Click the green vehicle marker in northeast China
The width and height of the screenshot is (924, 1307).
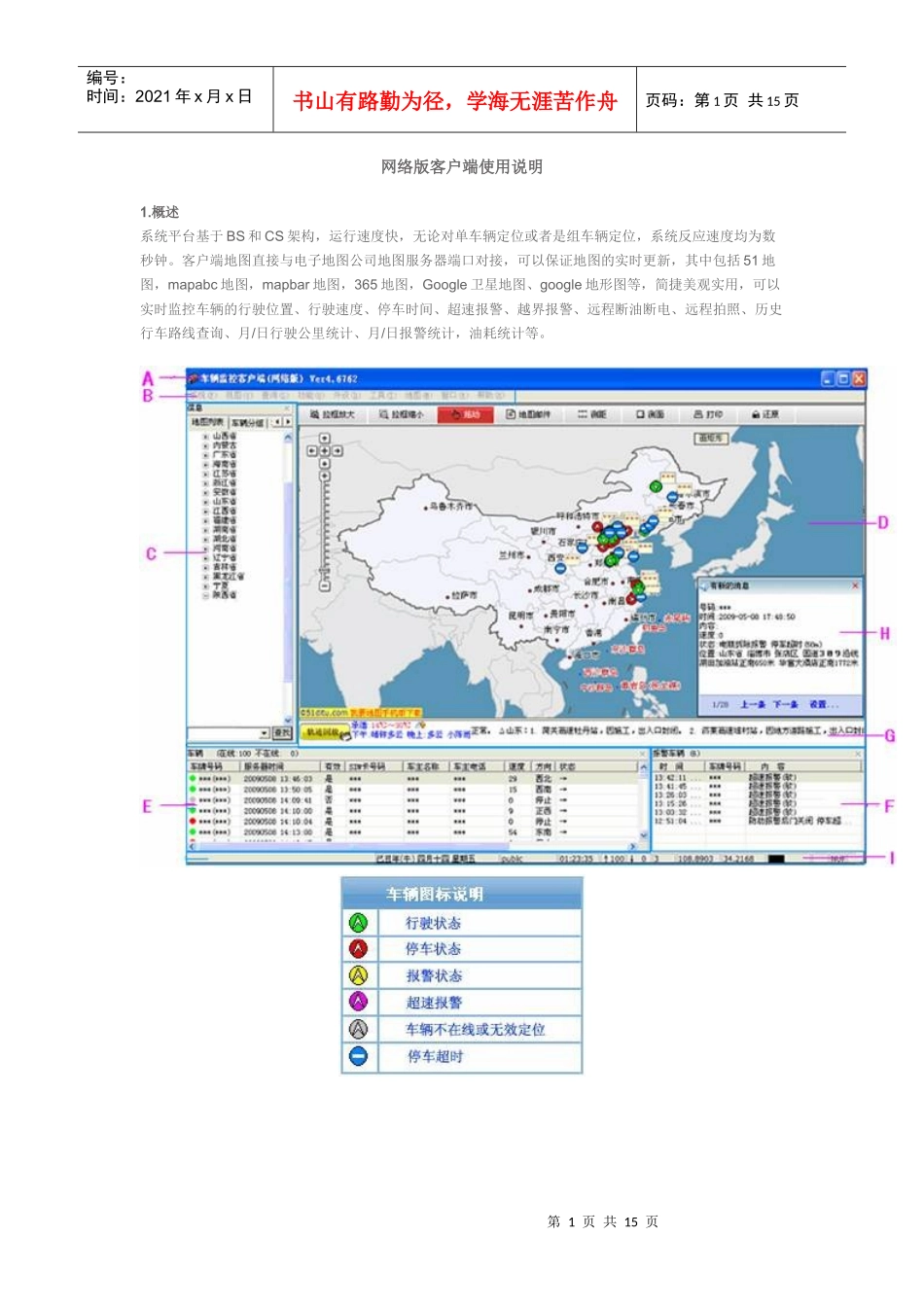pyautogui.click(x=656, y=485)
